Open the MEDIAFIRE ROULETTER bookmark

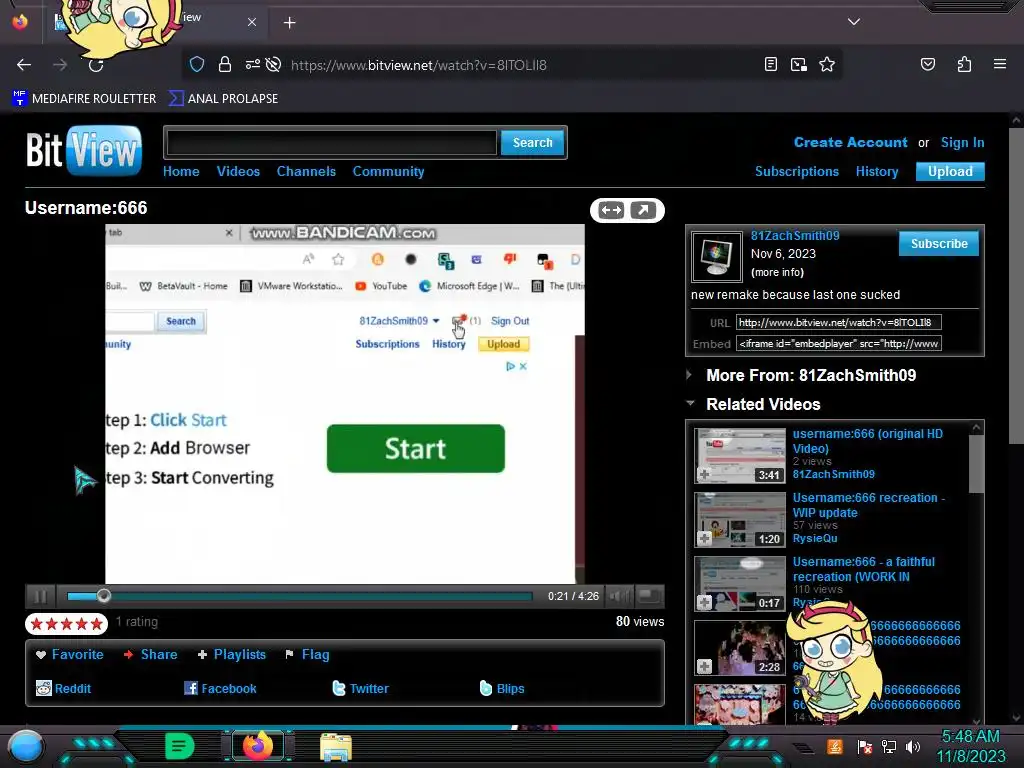click(84, 99)
